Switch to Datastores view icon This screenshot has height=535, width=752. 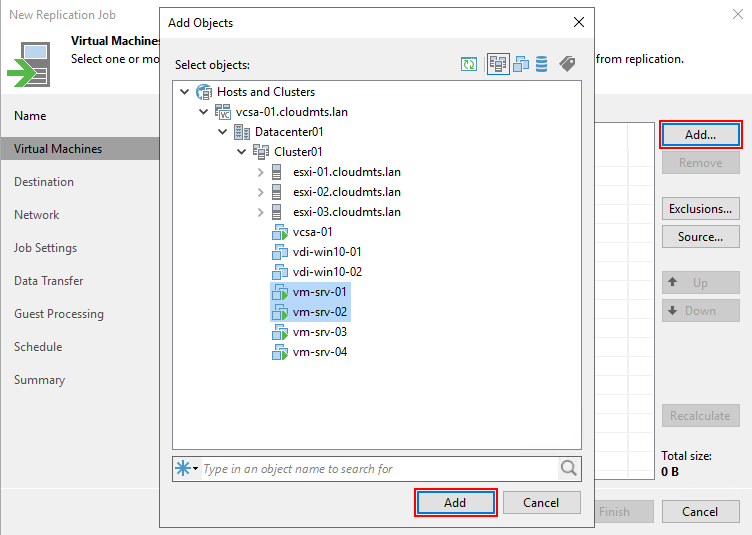542,65
